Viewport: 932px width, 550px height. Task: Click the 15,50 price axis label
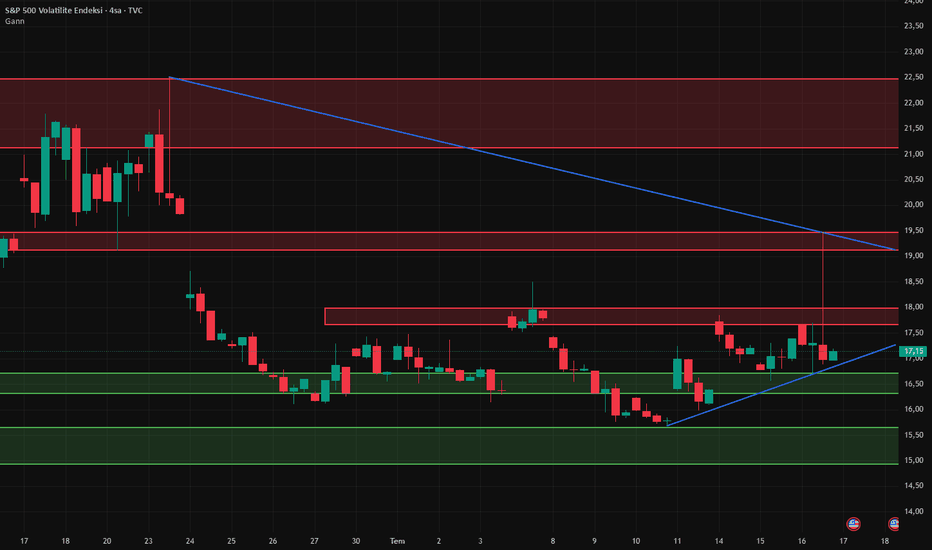coord(914,435)
